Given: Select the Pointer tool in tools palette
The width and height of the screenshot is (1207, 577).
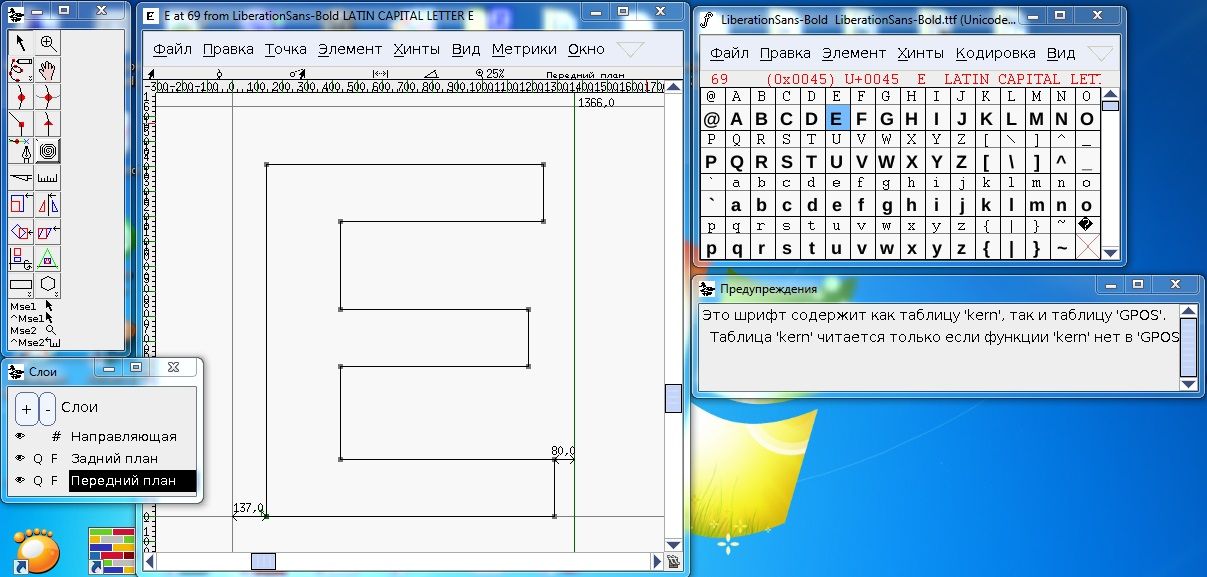Looking at the screenshot, I should pyautogui.click(x=21, y=42).
